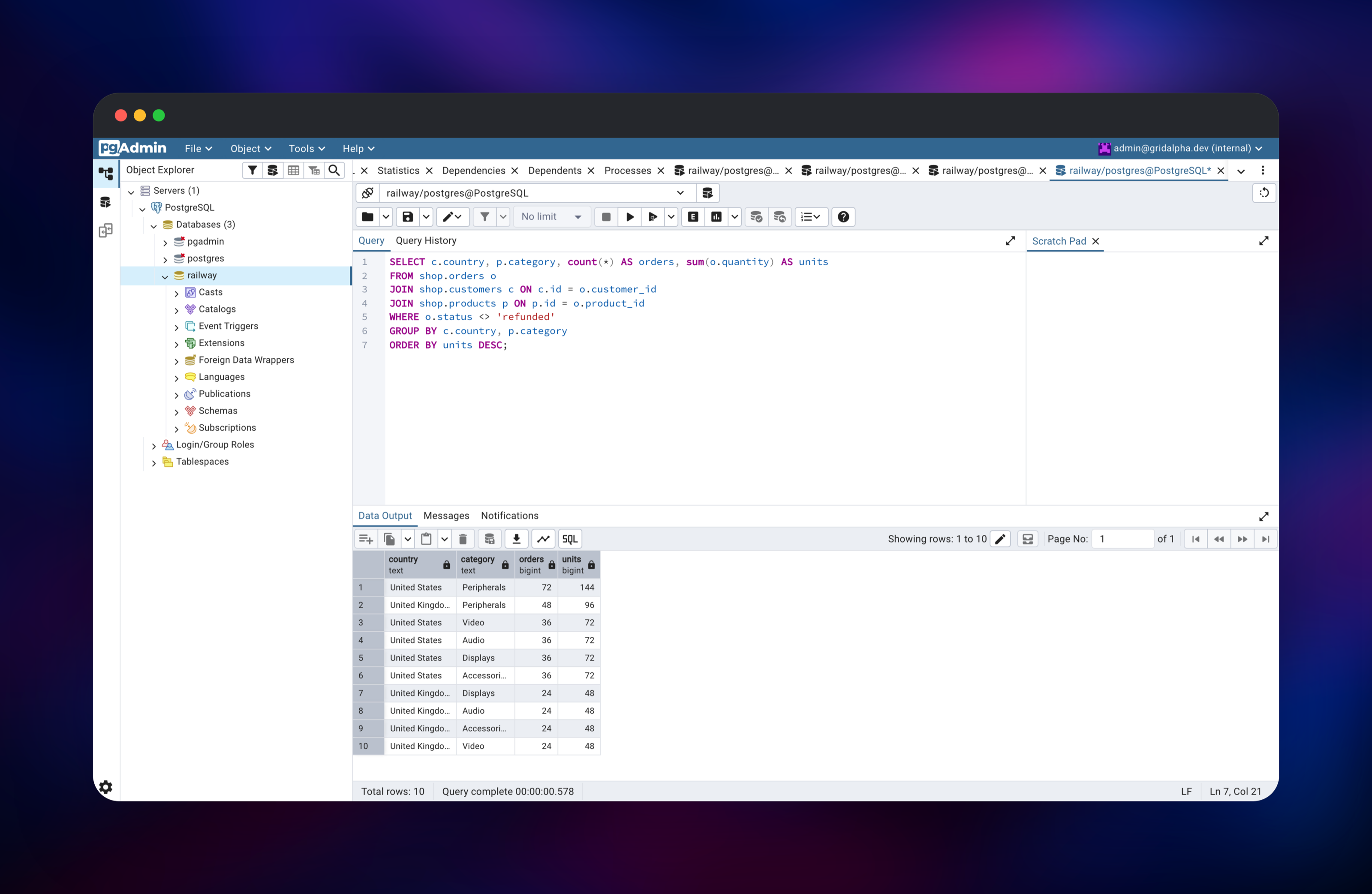1372x894 pixels.
Task: Click the Filter funnel icon in query toolbar
Action: 485,217
